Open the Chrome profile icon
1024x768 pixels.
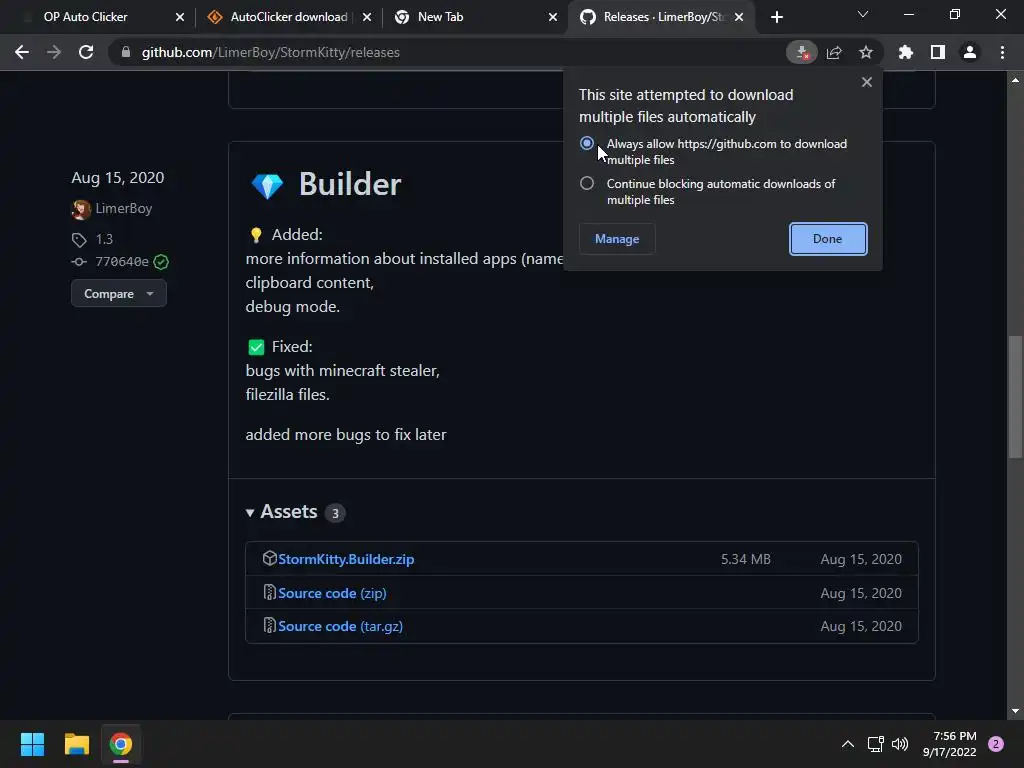pos(970,52)
